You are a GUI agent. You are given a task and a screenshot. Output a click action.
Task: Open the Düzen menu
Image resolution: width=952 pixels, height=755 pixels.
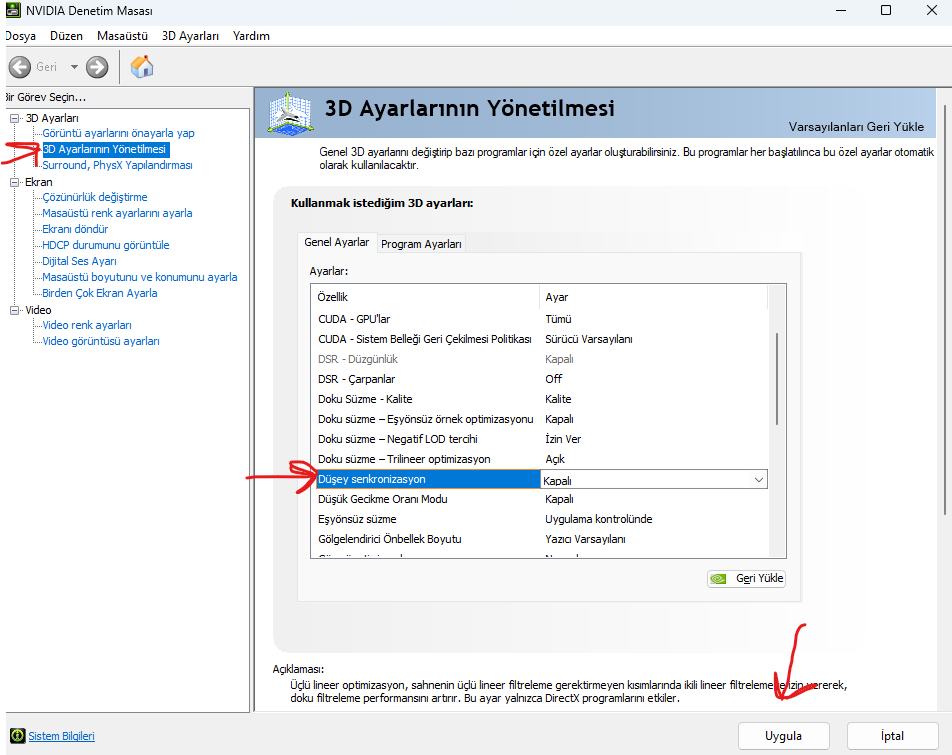coord(66,36)
